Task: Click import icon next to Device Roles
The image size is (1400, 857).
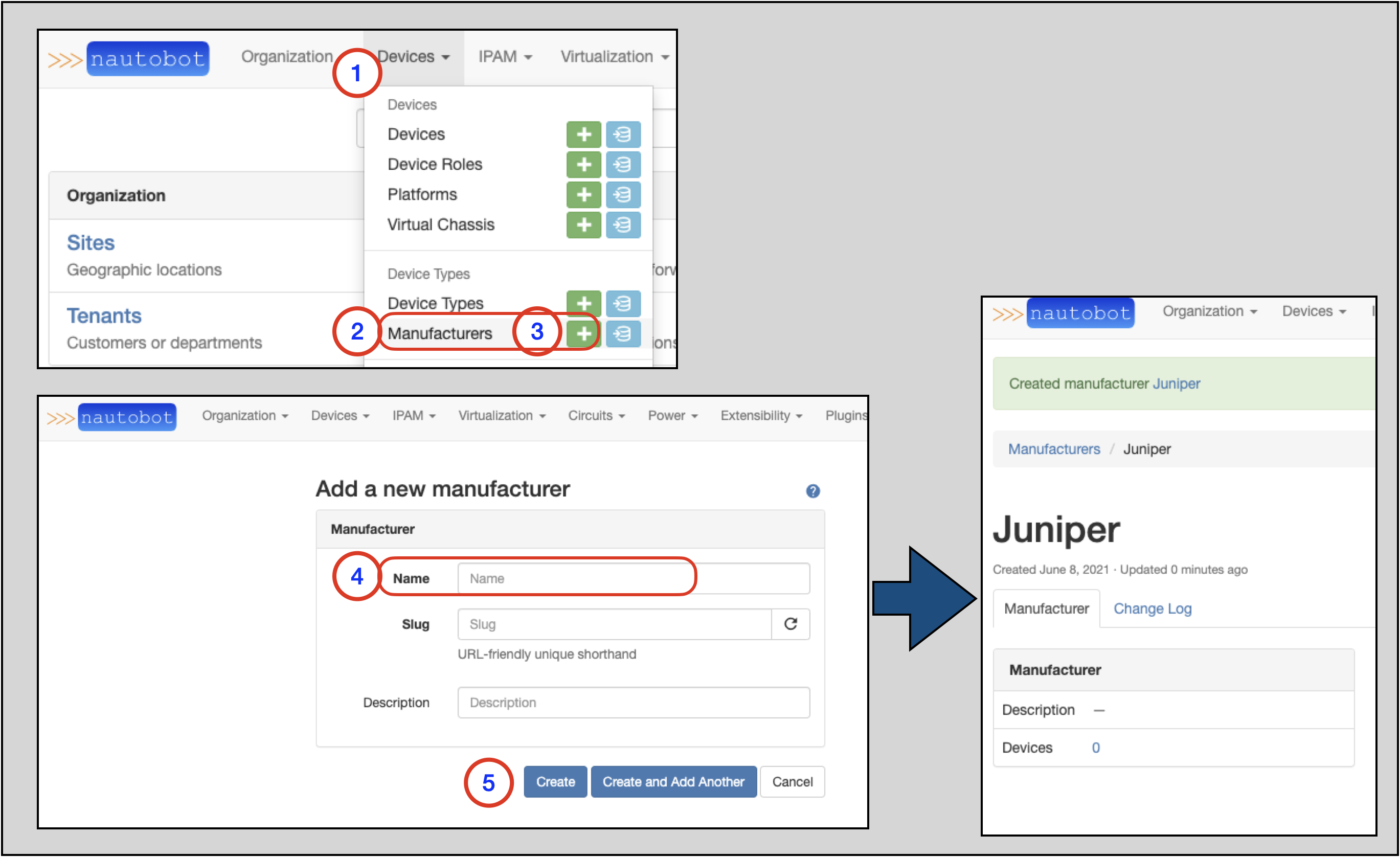Action: pyautogui.click(x=623, y=165)
